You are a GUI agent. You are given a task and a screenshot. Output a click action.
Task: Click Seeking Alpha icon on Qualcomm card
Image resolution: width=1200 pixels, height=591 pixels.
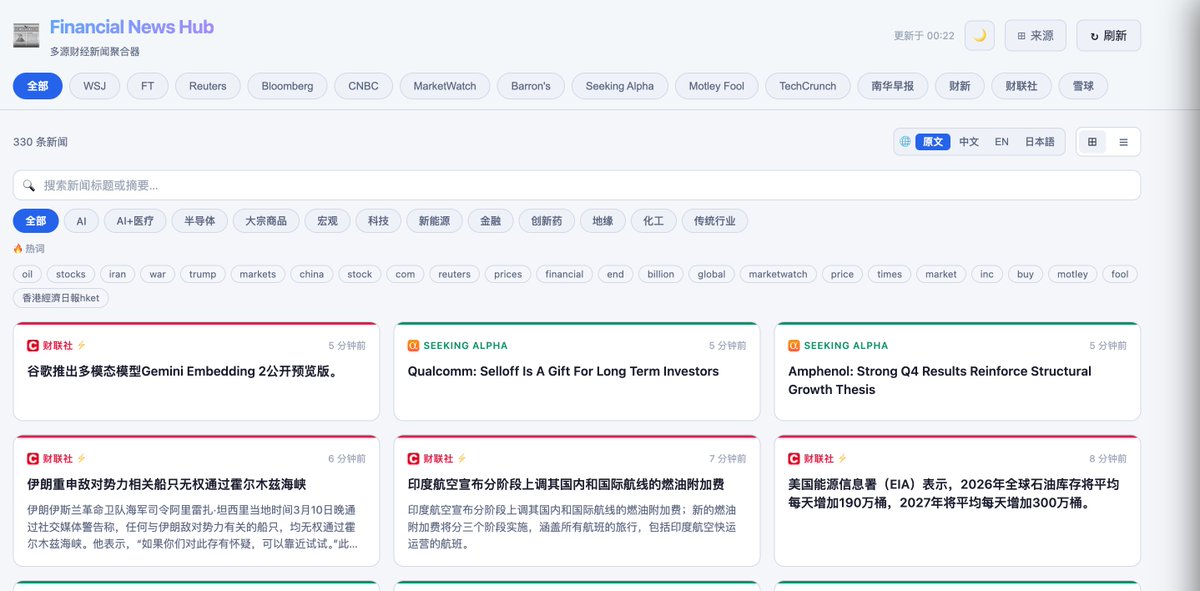click(413, 346)
